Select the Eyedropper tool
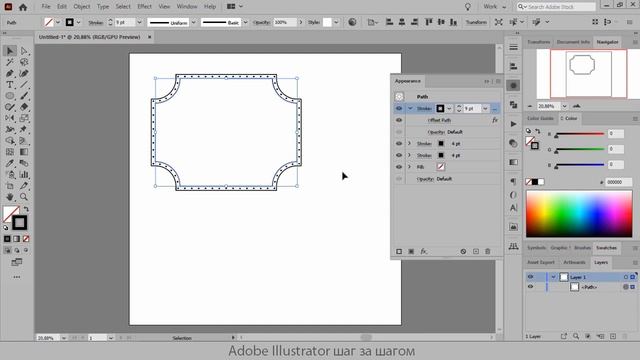This screenshot has height=360, width=640. tap(10, 163)
